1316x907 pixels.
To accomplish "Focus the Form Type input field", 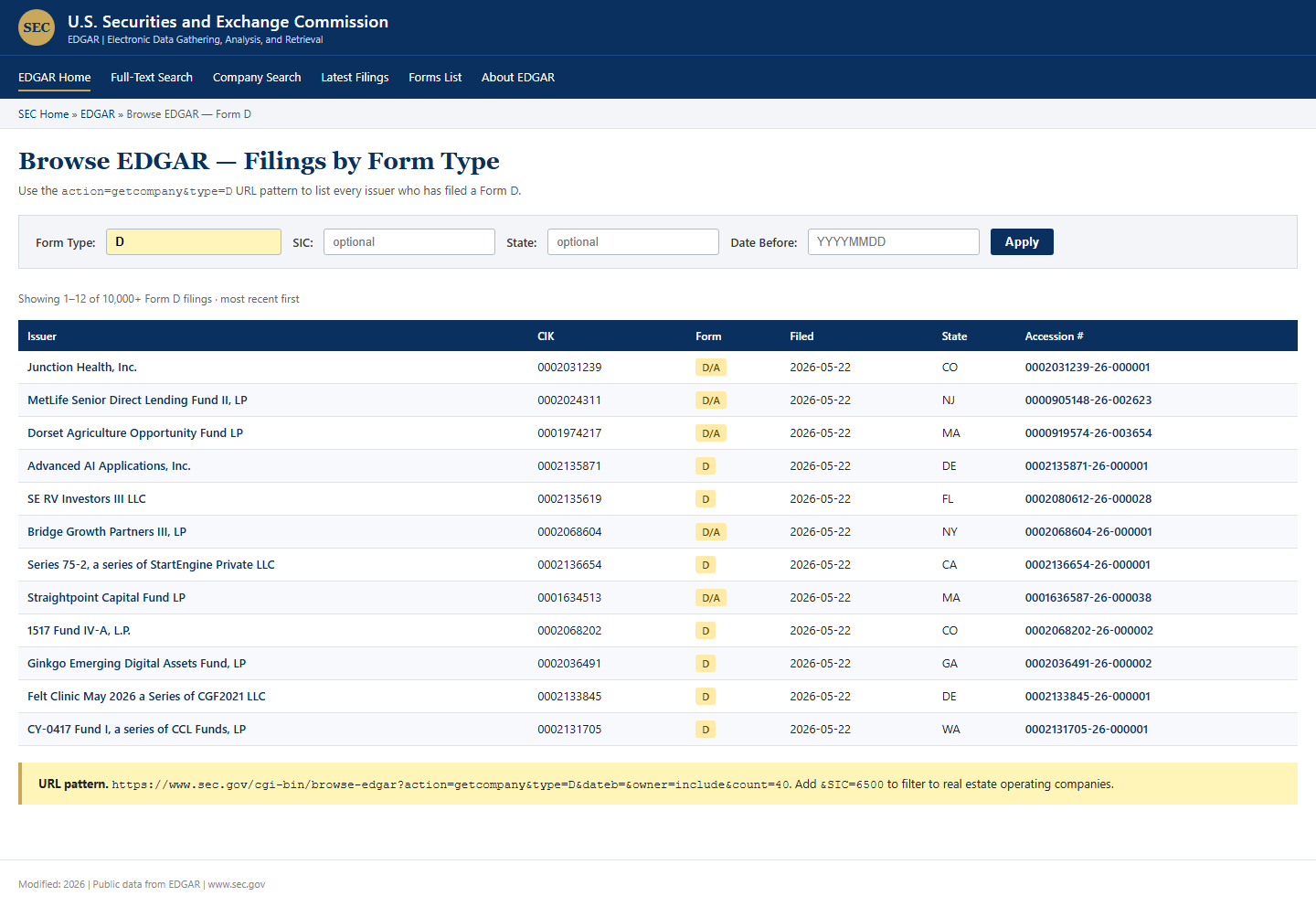I will pyautogui.click(x=194, y=241).
